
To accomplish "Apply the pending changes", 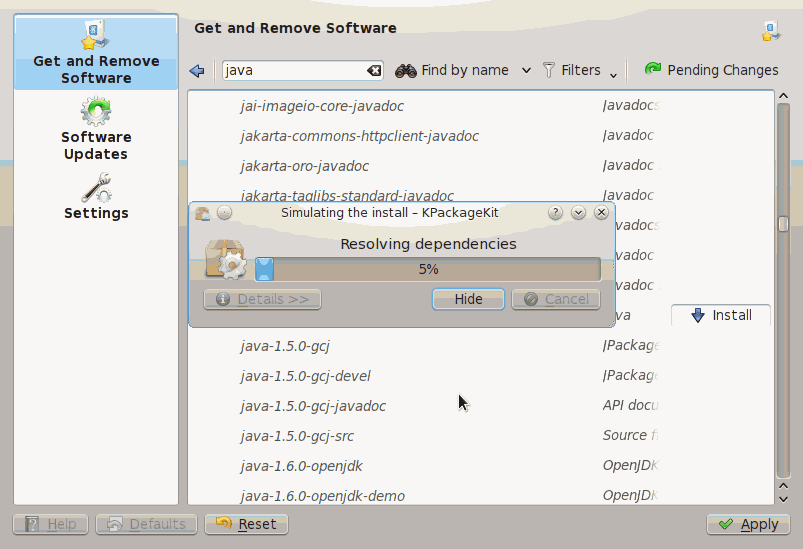I will (748, 524).
